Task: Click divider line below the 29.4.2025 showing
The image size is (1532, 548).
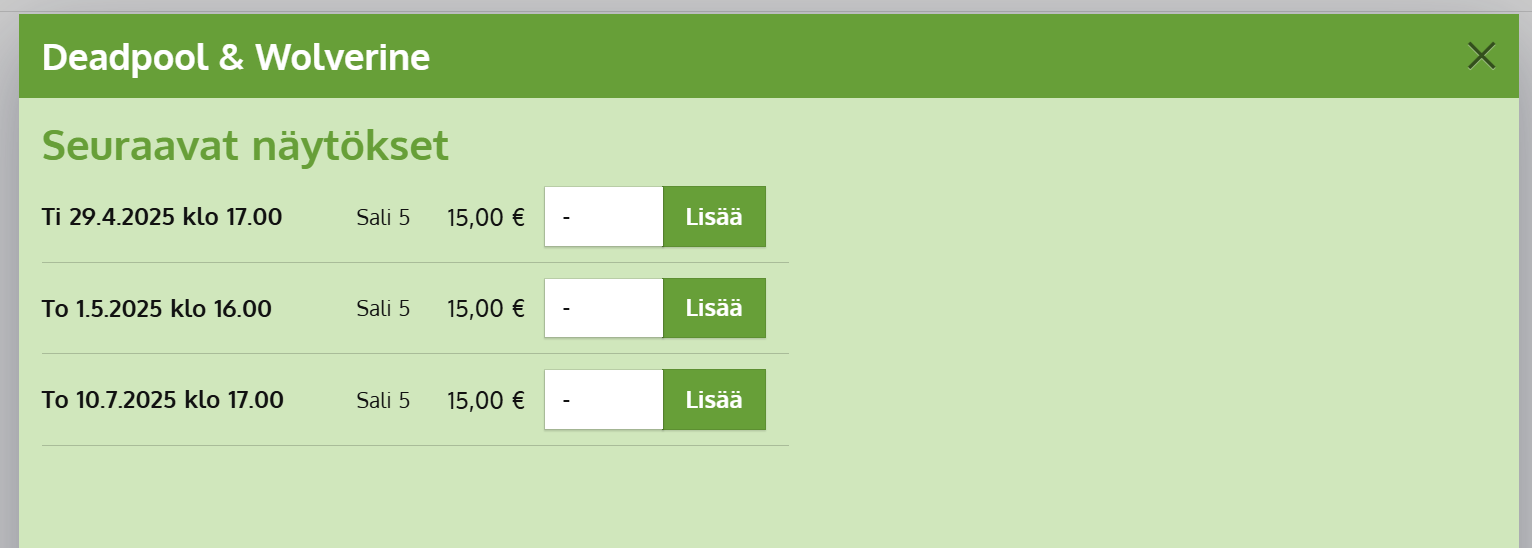Action: click(415, 262)
